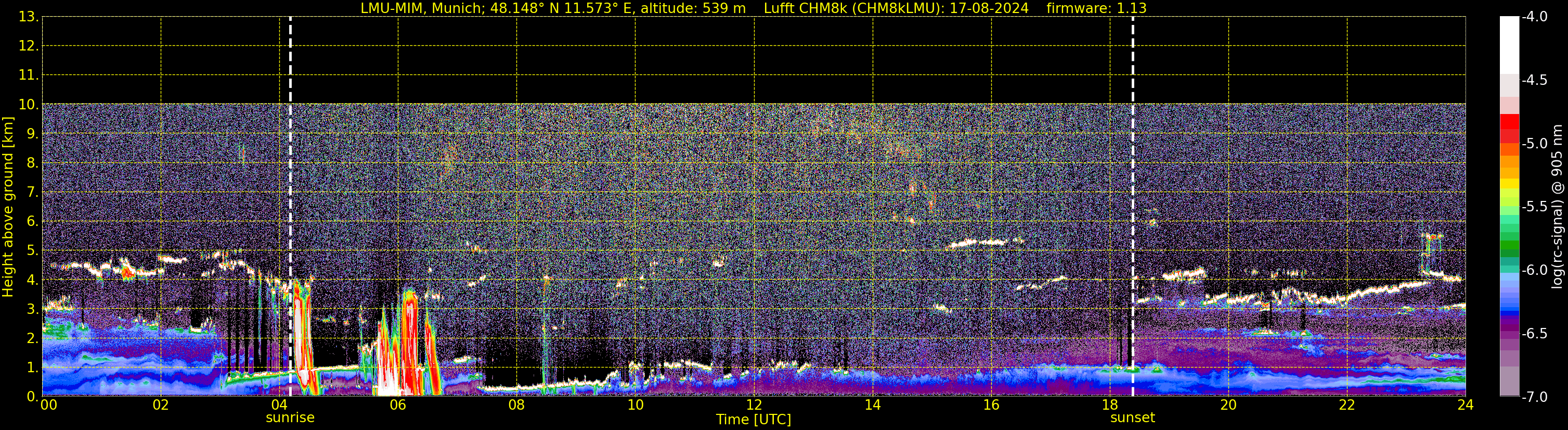Click the "Lufft CHM8k (CHM8kLMU): 17-08-2024" title text
1568x430 pixels.
[x=896, y=8]
